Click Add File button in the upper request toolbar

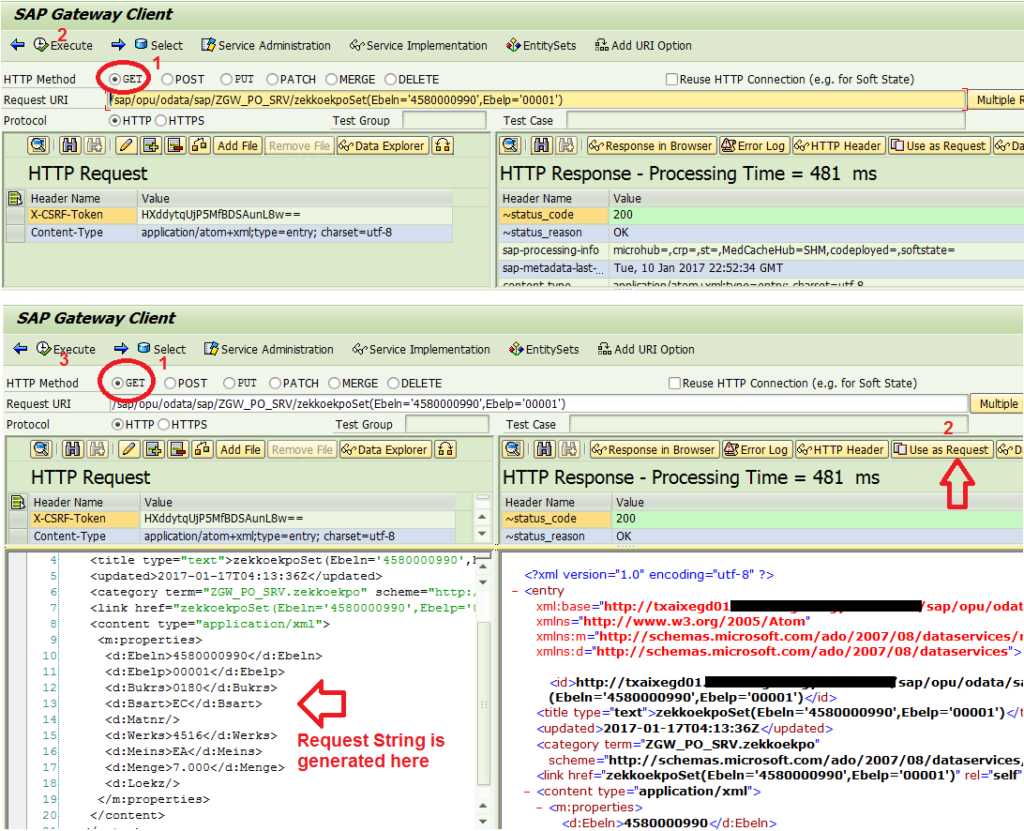pyautogui.click(x=237, y=146)
